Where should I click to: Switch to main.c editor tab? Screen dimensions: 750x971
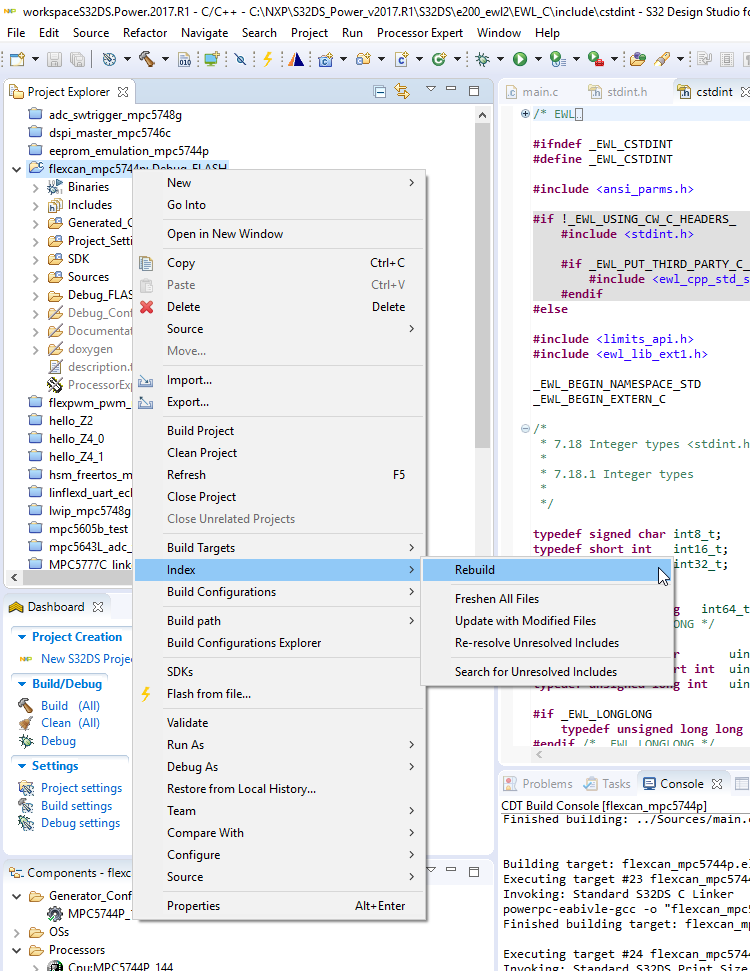(532, 92)
